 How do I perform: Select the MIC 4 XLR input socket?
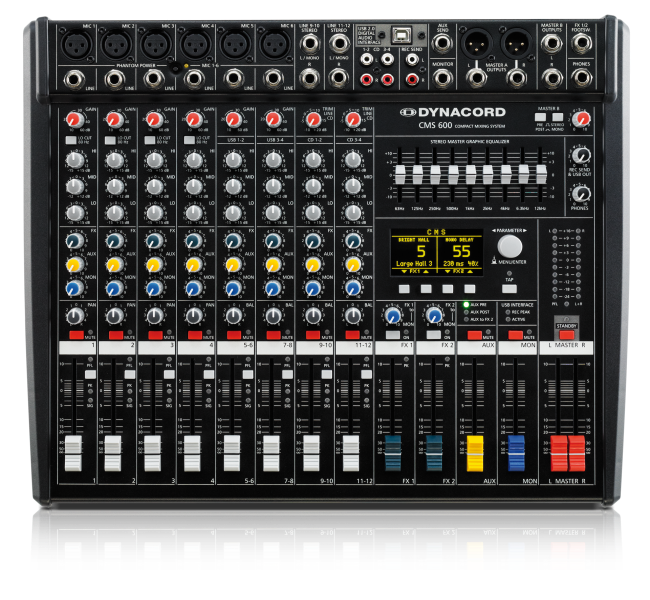196,44
